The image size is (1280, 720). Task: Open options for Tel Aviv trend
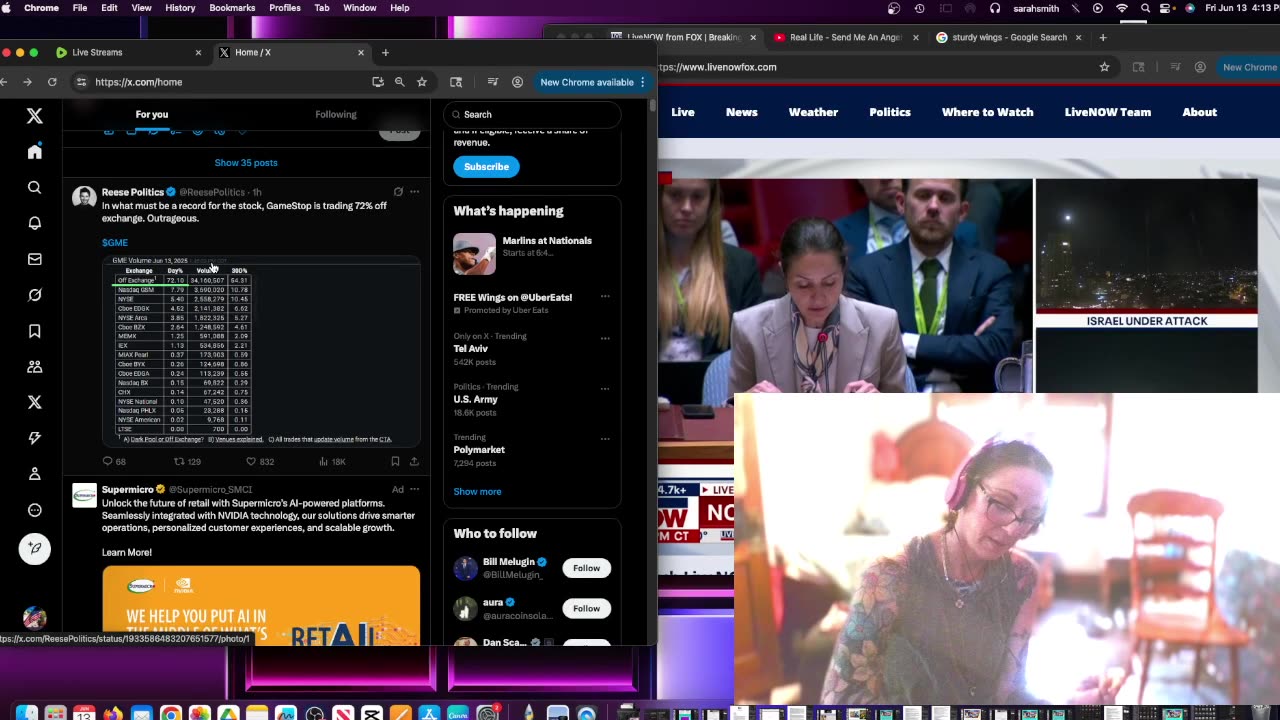[x=605, y=338]
